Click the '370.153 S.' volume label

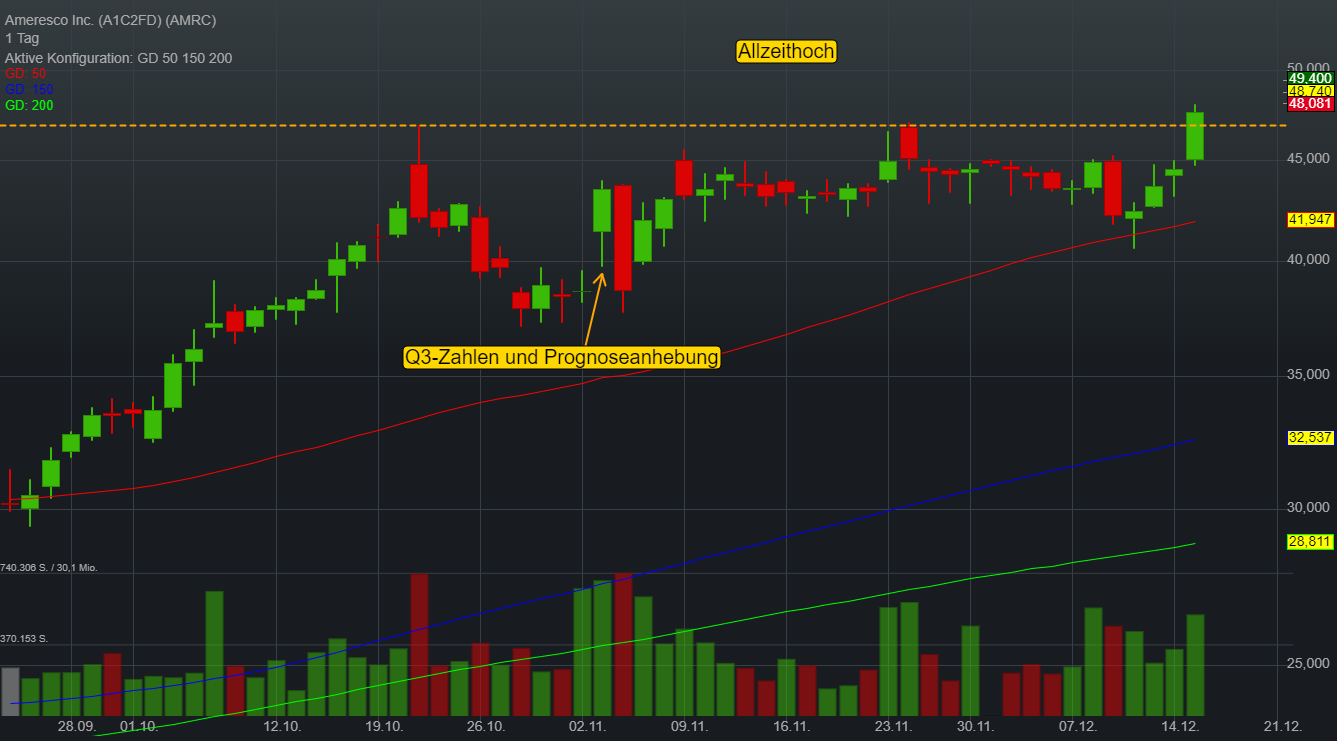(x=24, y=638)
